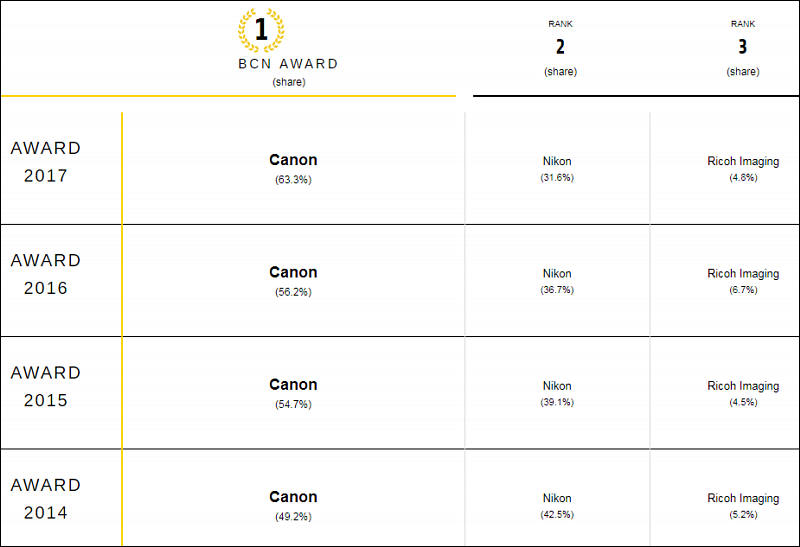Click the AWARD 2015 row label
800x547 pixels.
(46, 386)
